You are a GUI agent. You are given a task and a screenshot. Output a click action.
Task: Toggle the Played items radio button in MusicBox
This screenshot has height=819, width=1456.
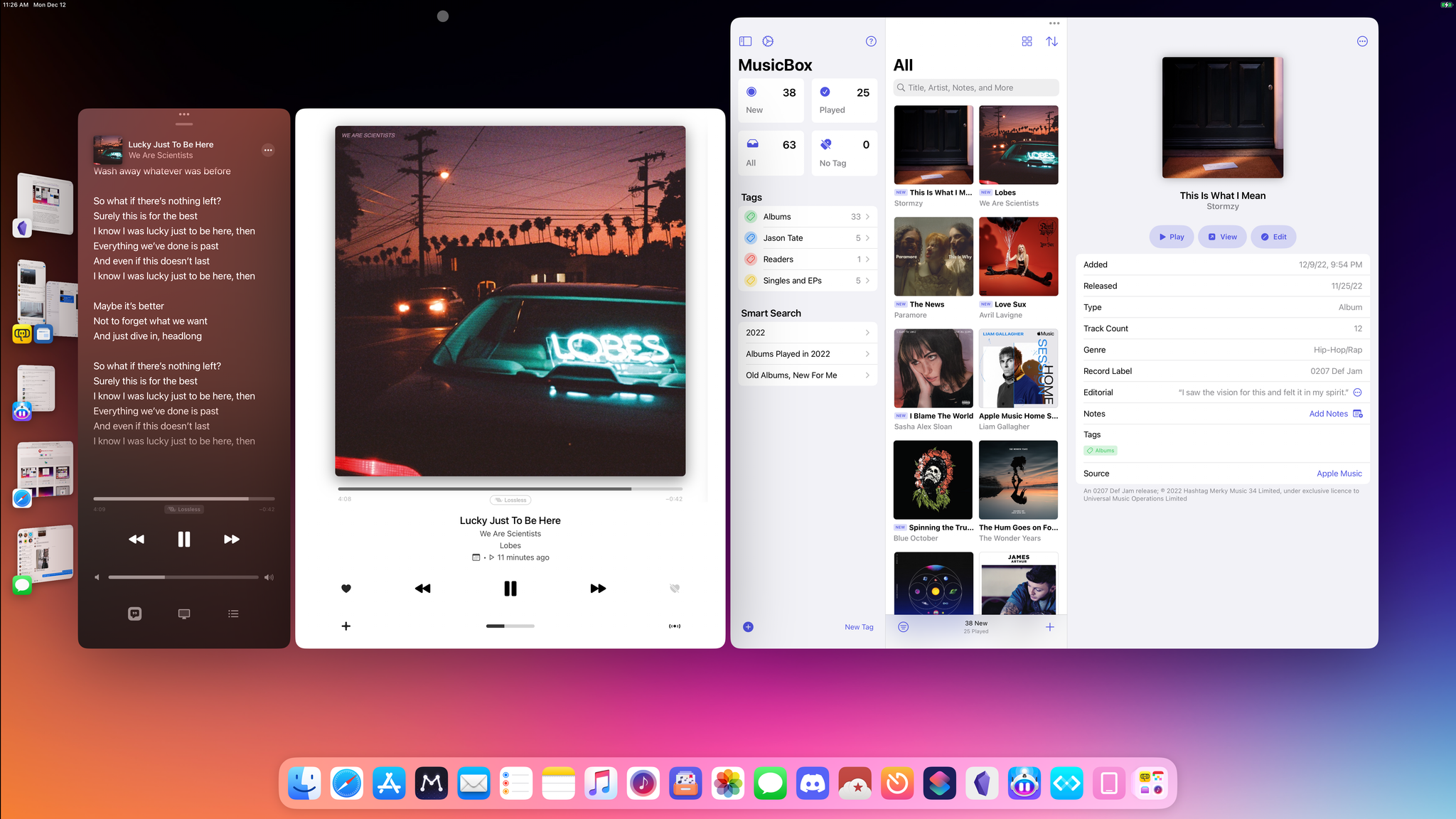tap(824, 92)
